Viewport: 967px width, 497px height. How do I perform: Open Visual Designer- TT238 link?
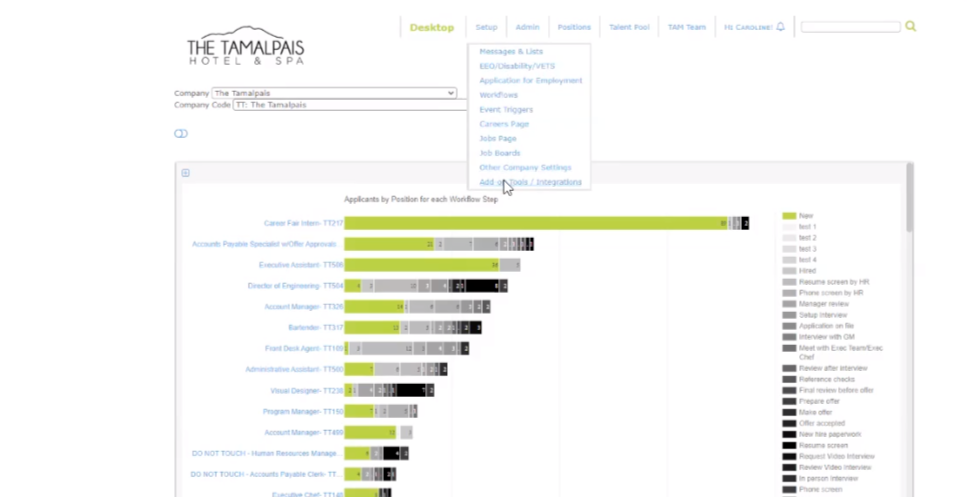coord(307,391)
